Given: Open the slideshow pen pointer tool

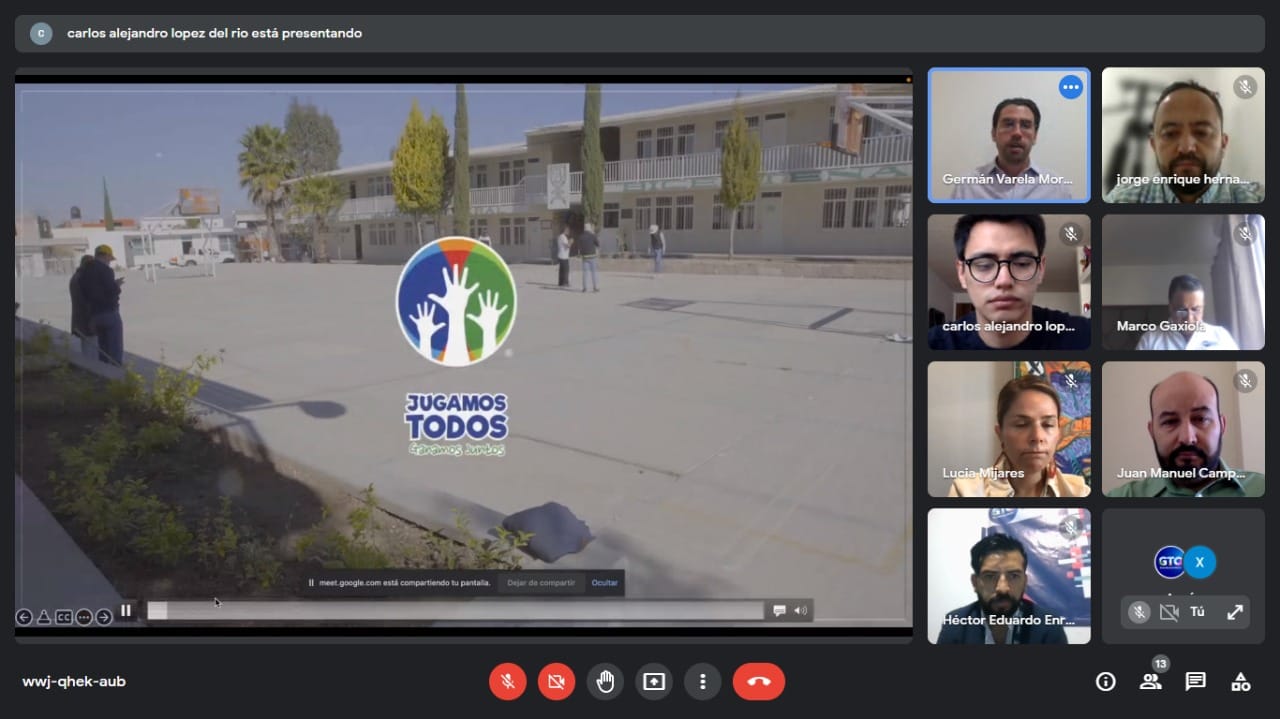Looking at the screenshot, I should (x=44, y=617).
